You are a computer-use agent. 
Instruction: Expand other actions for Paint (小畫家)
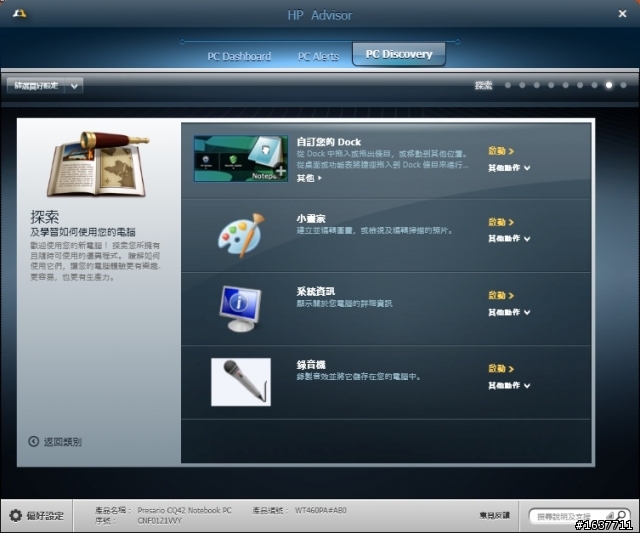[x=509, y=238]
